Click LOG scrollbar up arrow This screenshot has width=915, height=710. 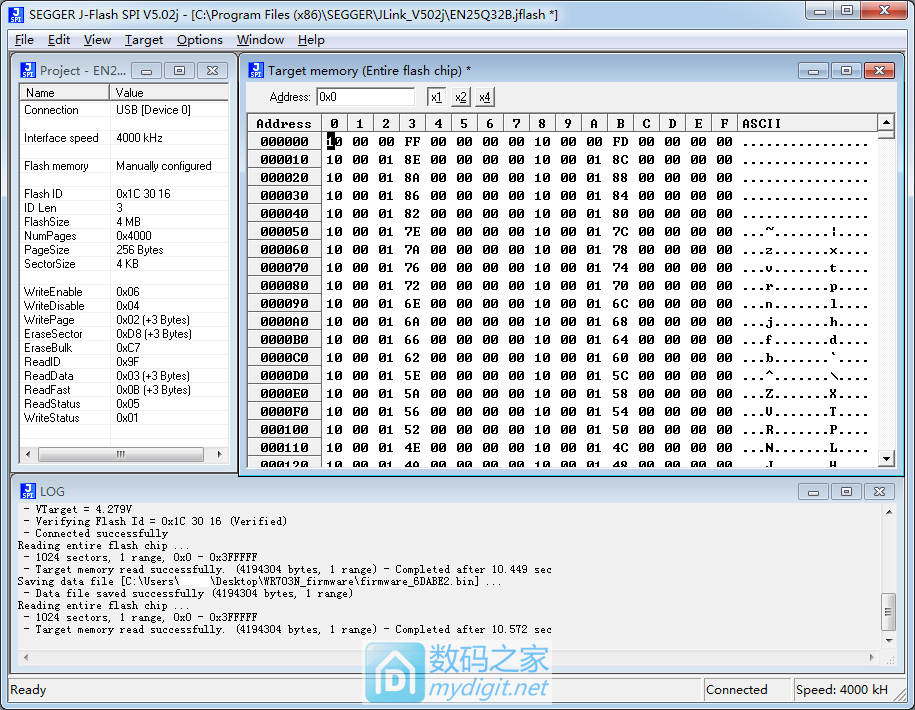coord(889,512)
